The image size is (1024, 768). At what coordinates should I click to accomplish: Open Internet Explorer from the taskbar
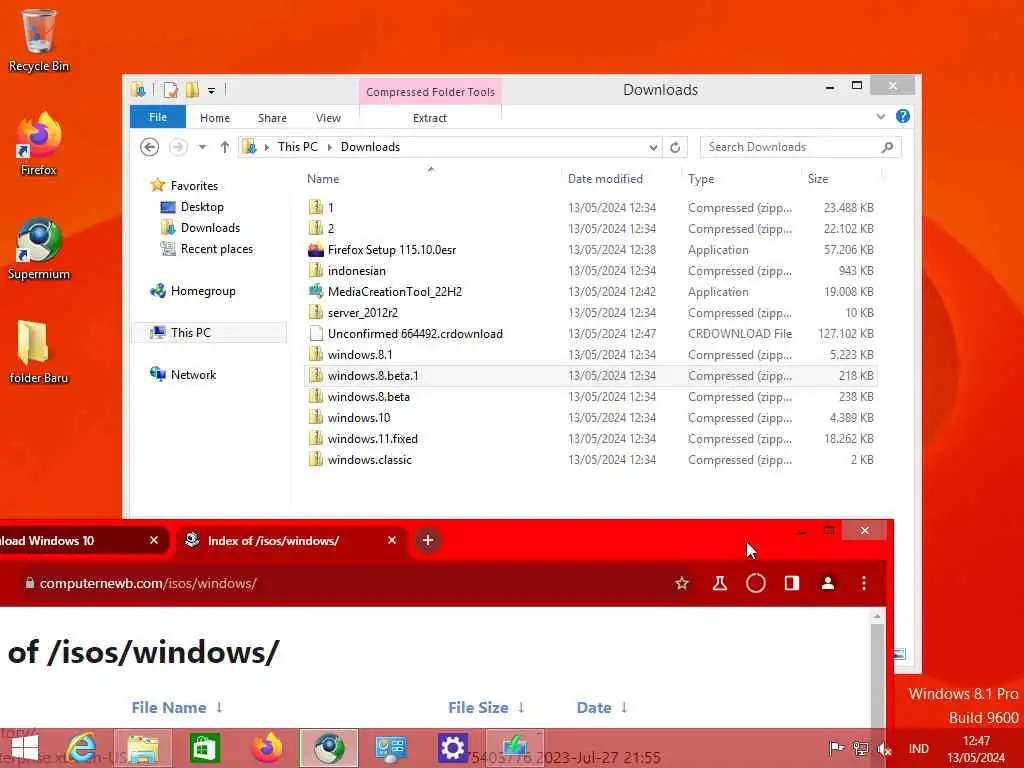pyautogui.click(x=83, y=748)
